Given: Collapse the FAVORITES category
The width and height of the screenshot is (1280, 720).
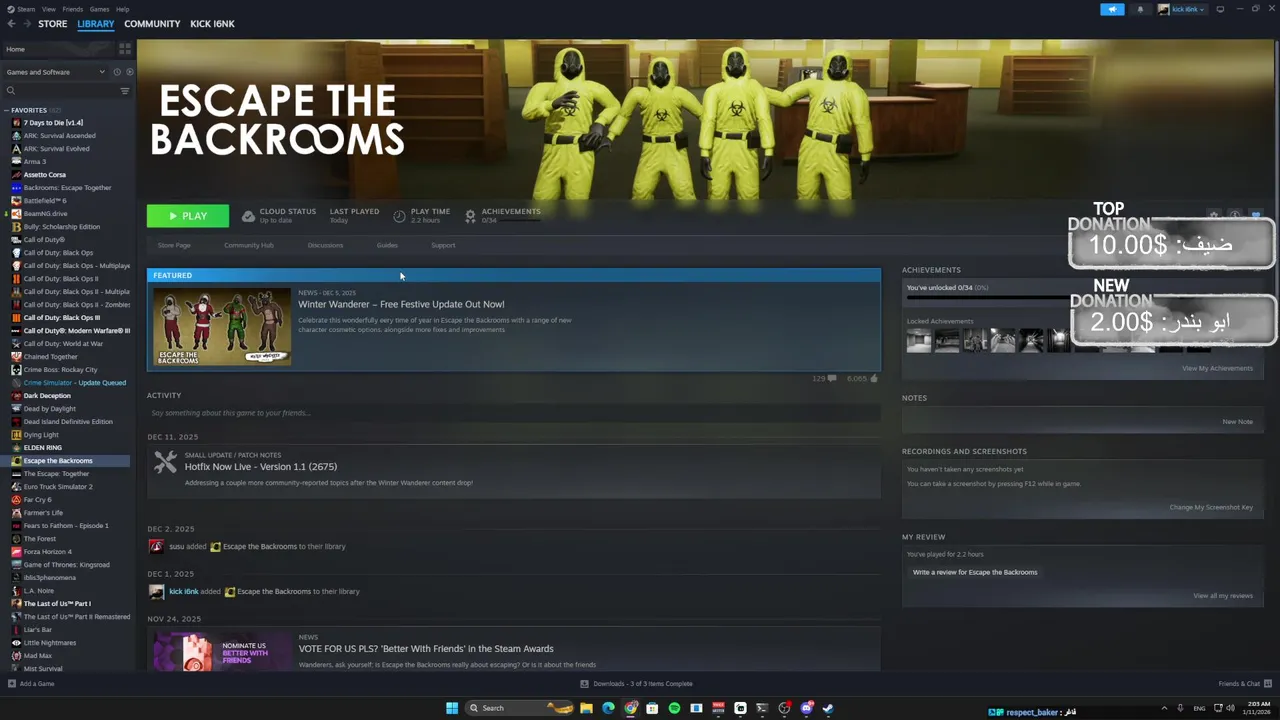Looking at the screenshot, I should 7,110.
